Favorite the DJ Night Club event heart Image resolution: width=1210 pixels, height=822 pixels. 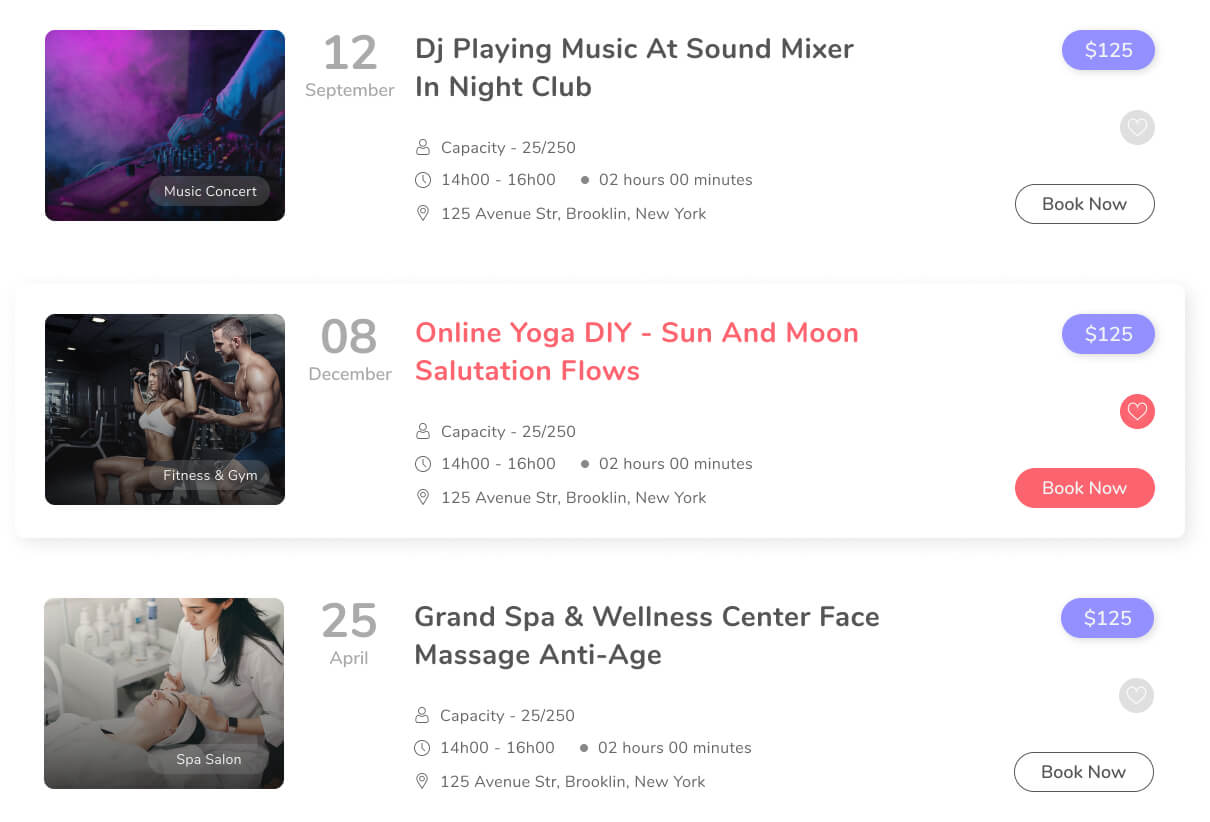pyautogui.click(x=1137, y=128)
